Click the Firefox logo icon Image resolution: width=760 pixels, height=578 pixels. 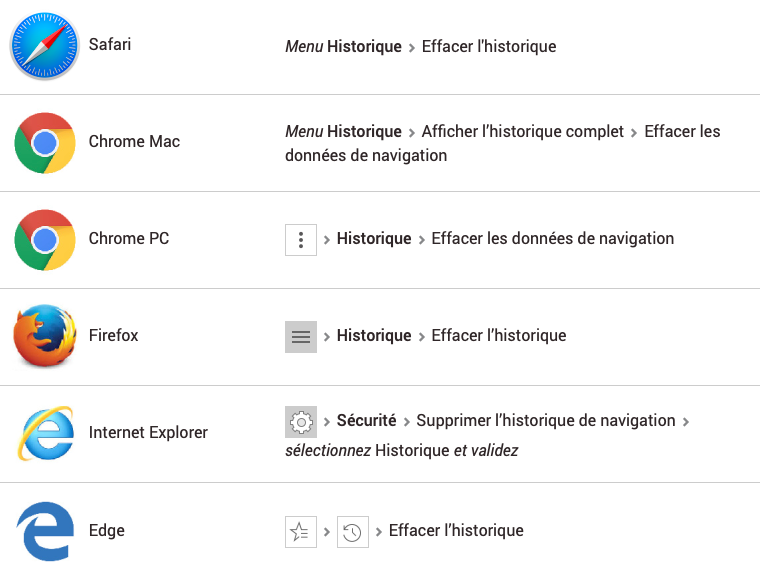45,335
